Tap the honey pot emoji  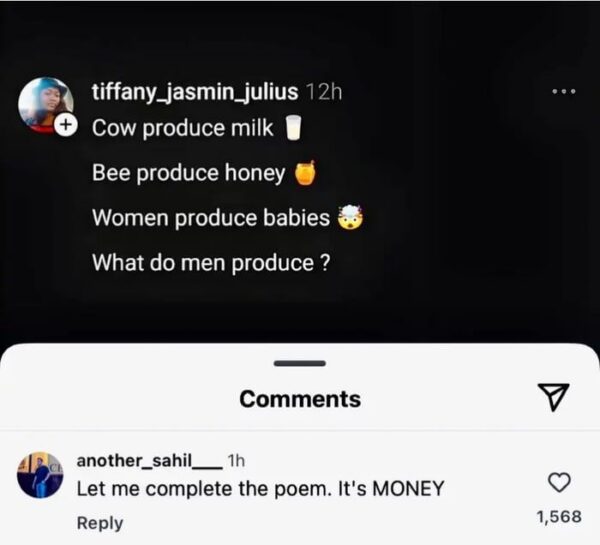(x=305, y=174)
